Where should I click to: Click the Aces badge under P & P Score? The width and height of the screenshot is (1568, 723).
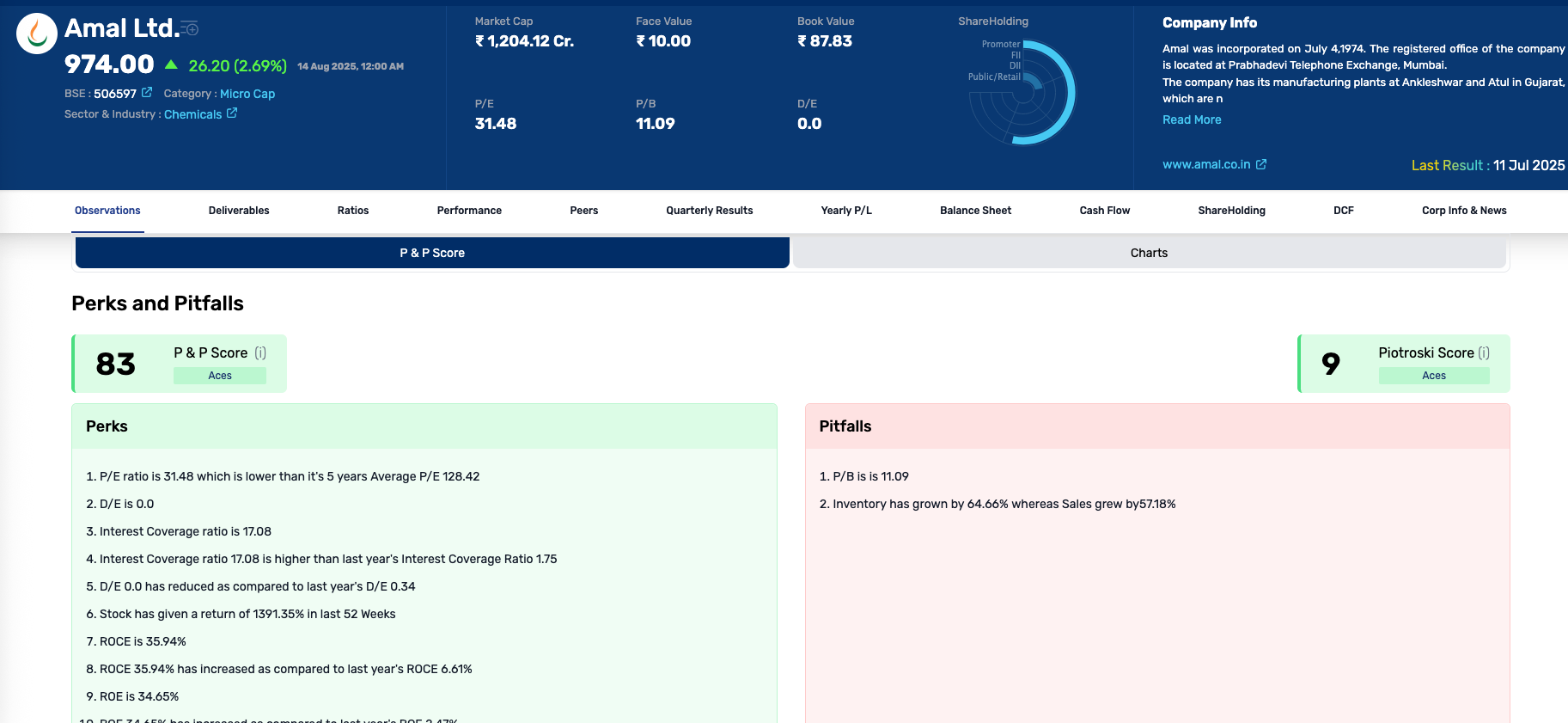220,376
